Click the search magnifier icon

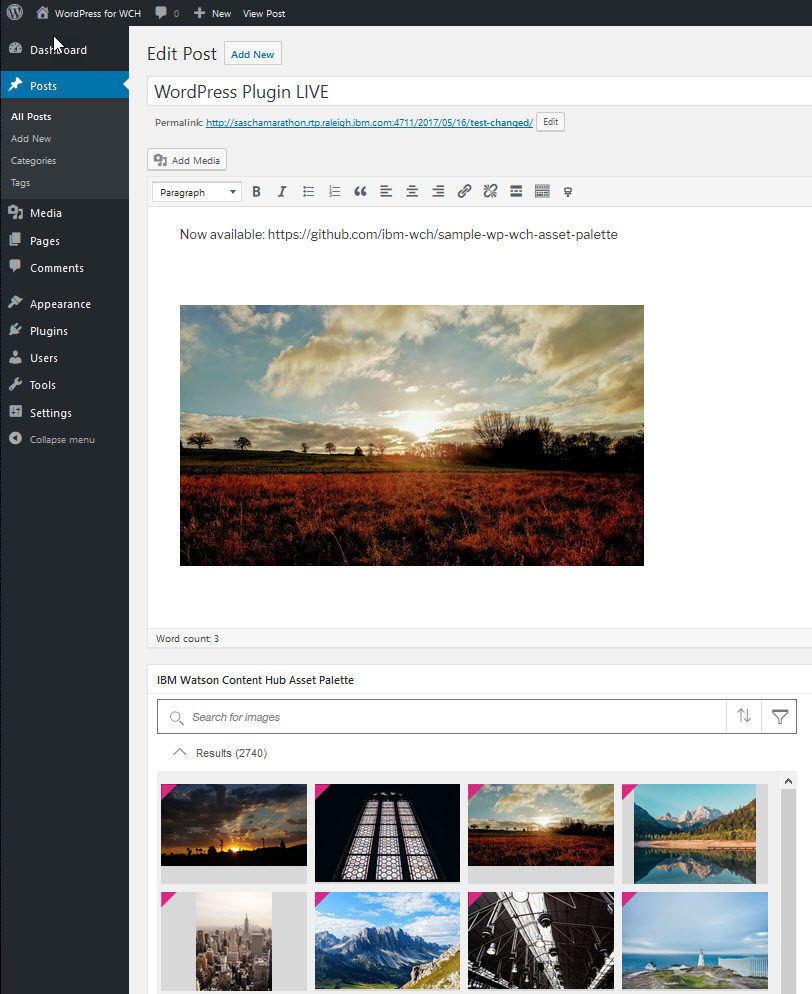(176, 717)
